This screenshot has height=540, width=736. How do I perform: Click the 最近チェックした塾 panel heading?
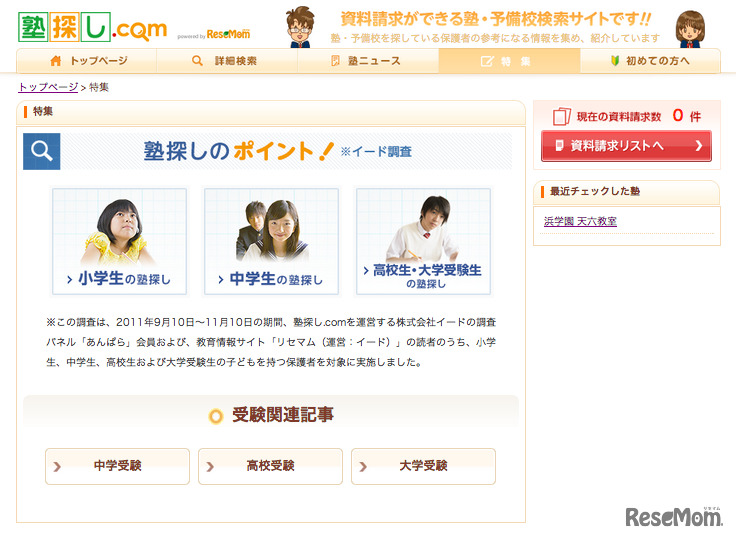coord(595,191)
